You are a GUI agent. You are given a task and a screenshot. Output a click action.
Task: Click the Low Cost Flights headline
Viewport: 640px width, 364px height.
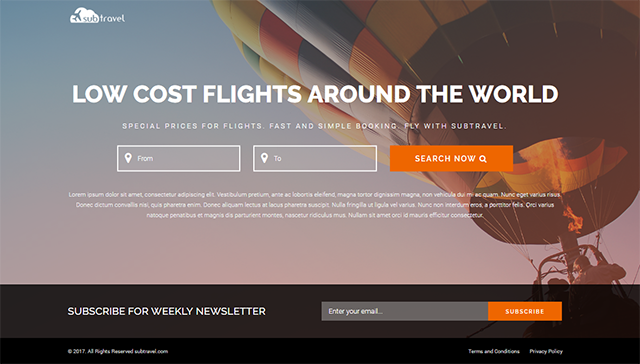315,94
